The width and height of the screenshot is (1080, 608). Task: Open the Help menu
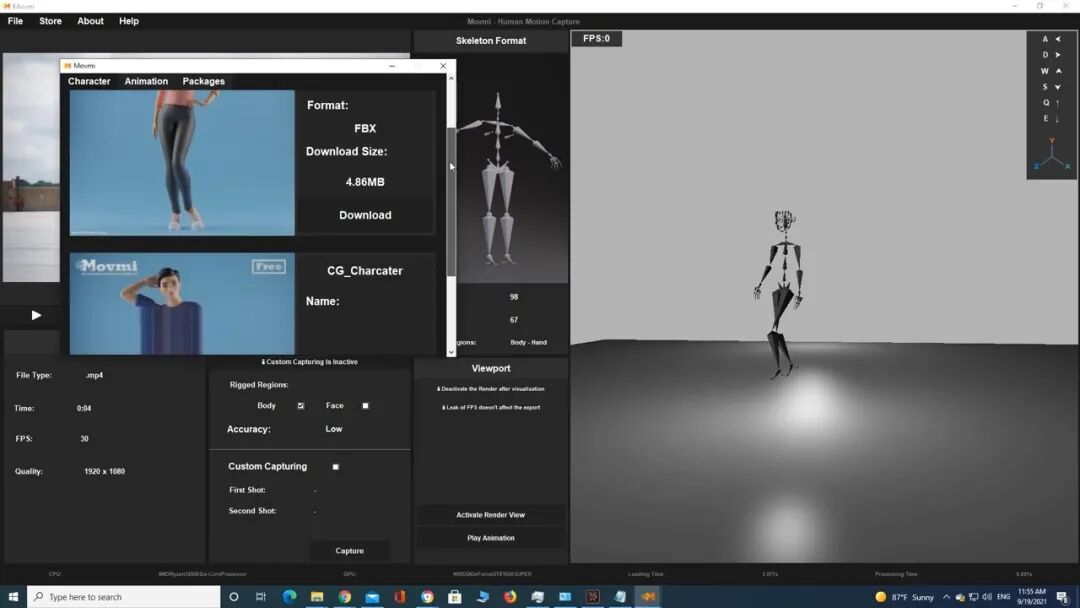coord(129,21)
